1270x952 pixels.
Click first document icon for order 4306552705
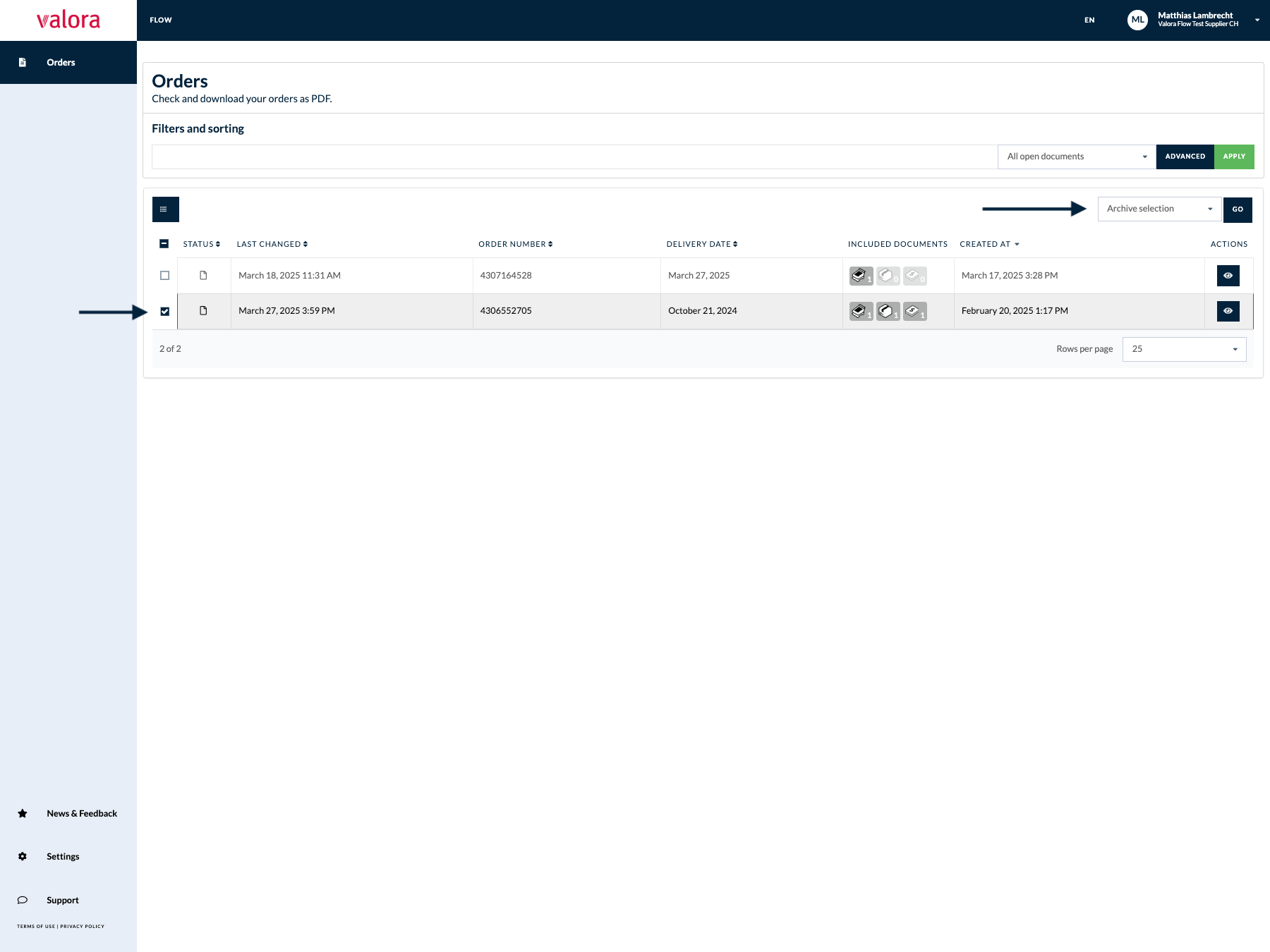[x=861, y=311]
